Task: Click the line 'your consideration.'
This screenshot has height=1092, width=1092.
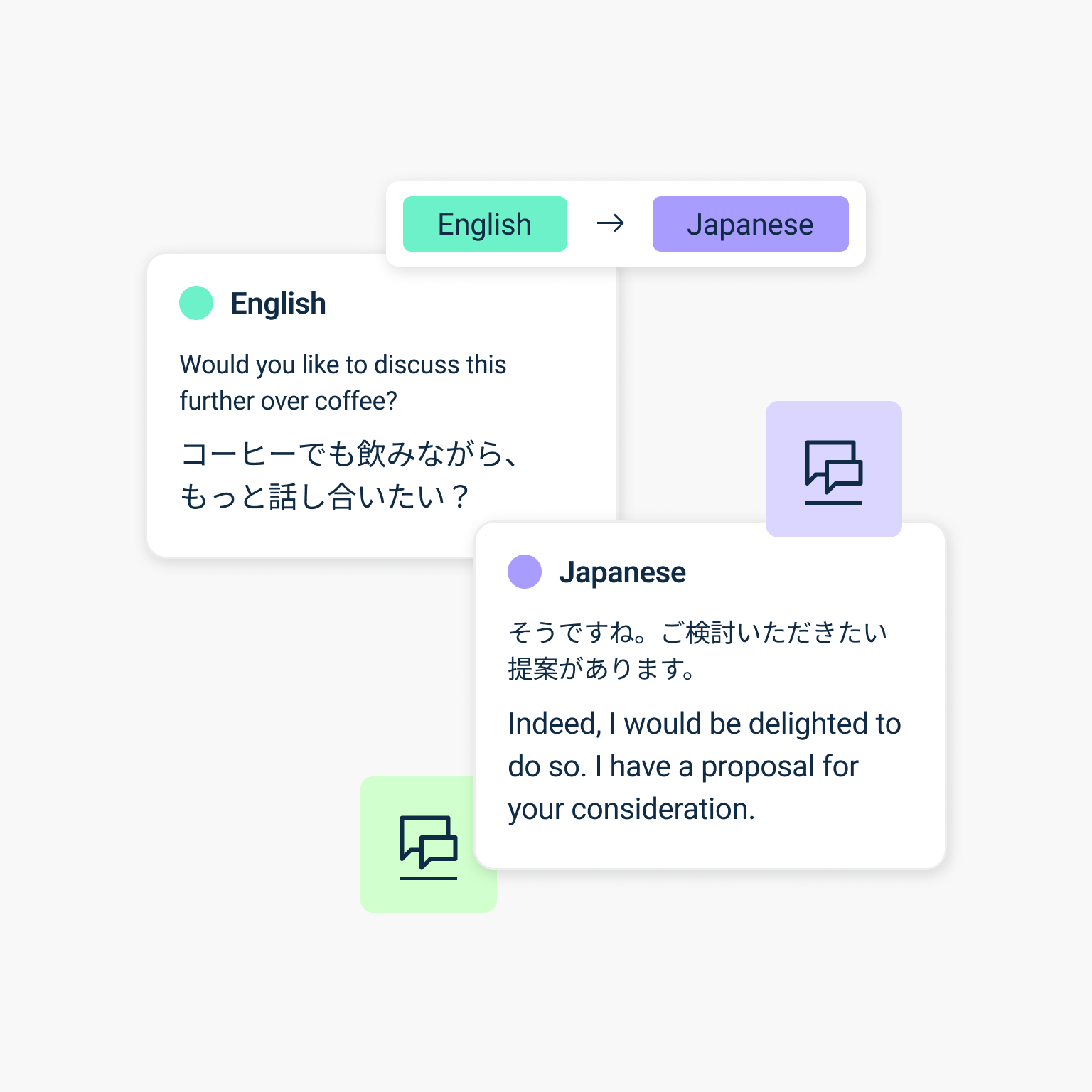Action: [631, 809]
